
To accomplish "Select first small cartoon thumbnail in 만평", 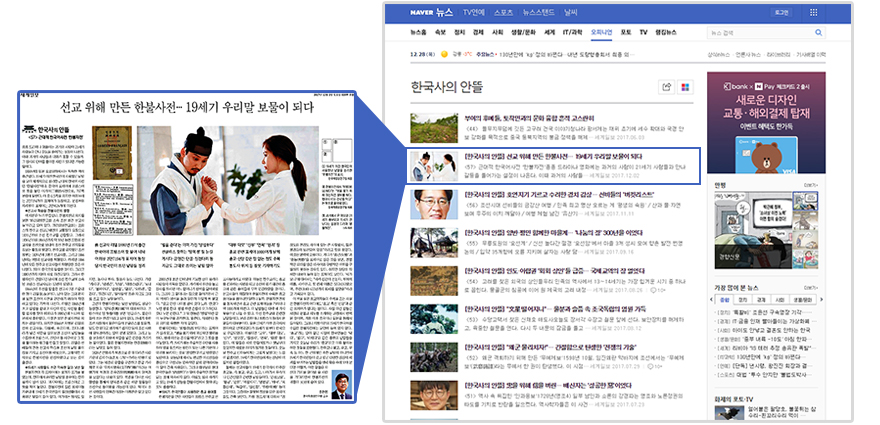I will click(805, 201).
